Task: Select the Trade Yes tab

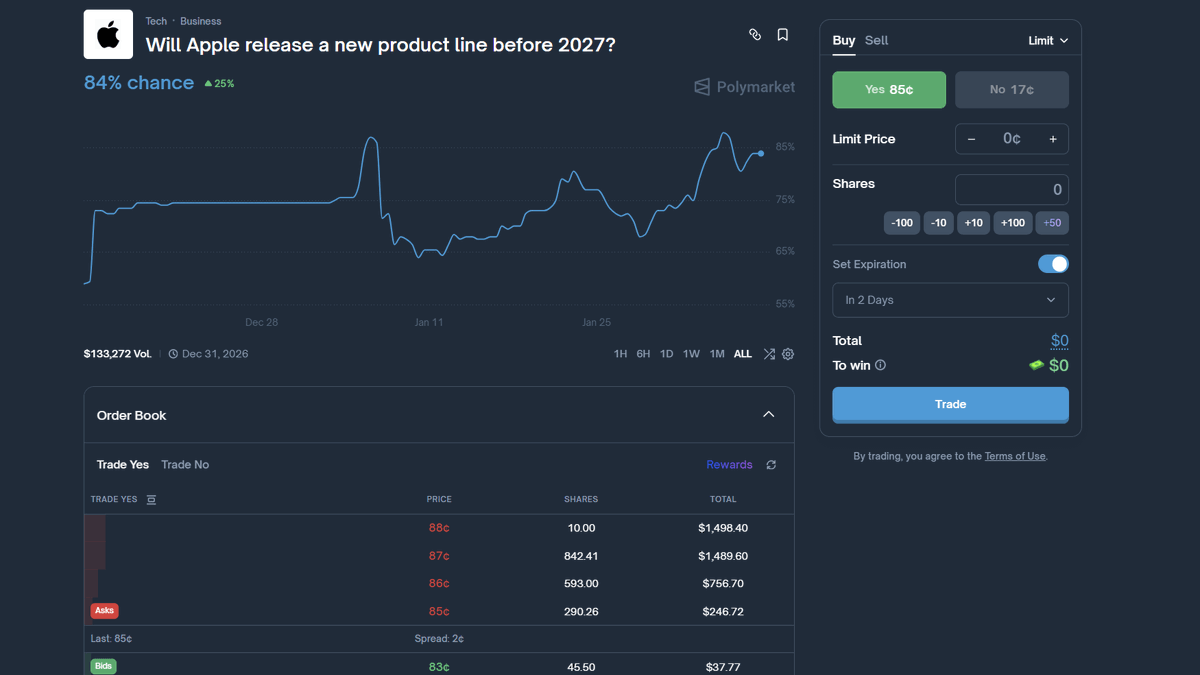Action: tap(123, 465)
